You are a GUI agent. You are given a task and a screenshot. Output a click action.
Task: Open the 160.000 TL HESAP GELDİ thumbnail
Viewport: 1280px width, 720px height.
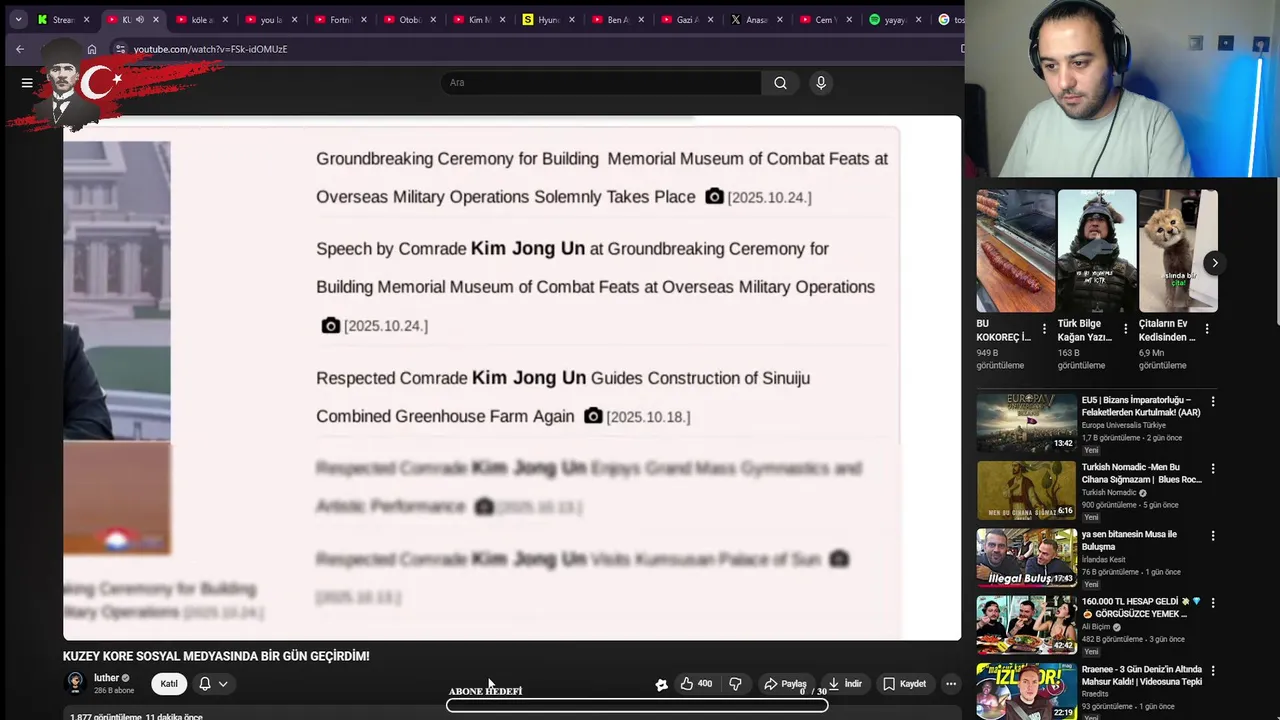pos(1026,625)
